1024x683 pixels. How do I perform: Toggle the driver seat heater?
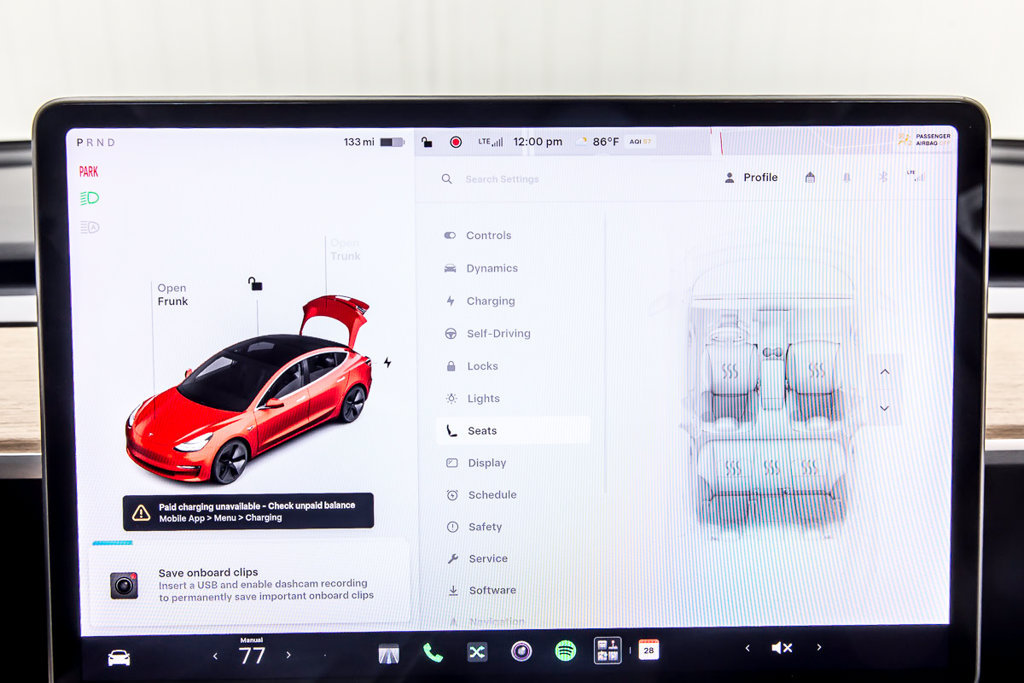click(729, 372)
